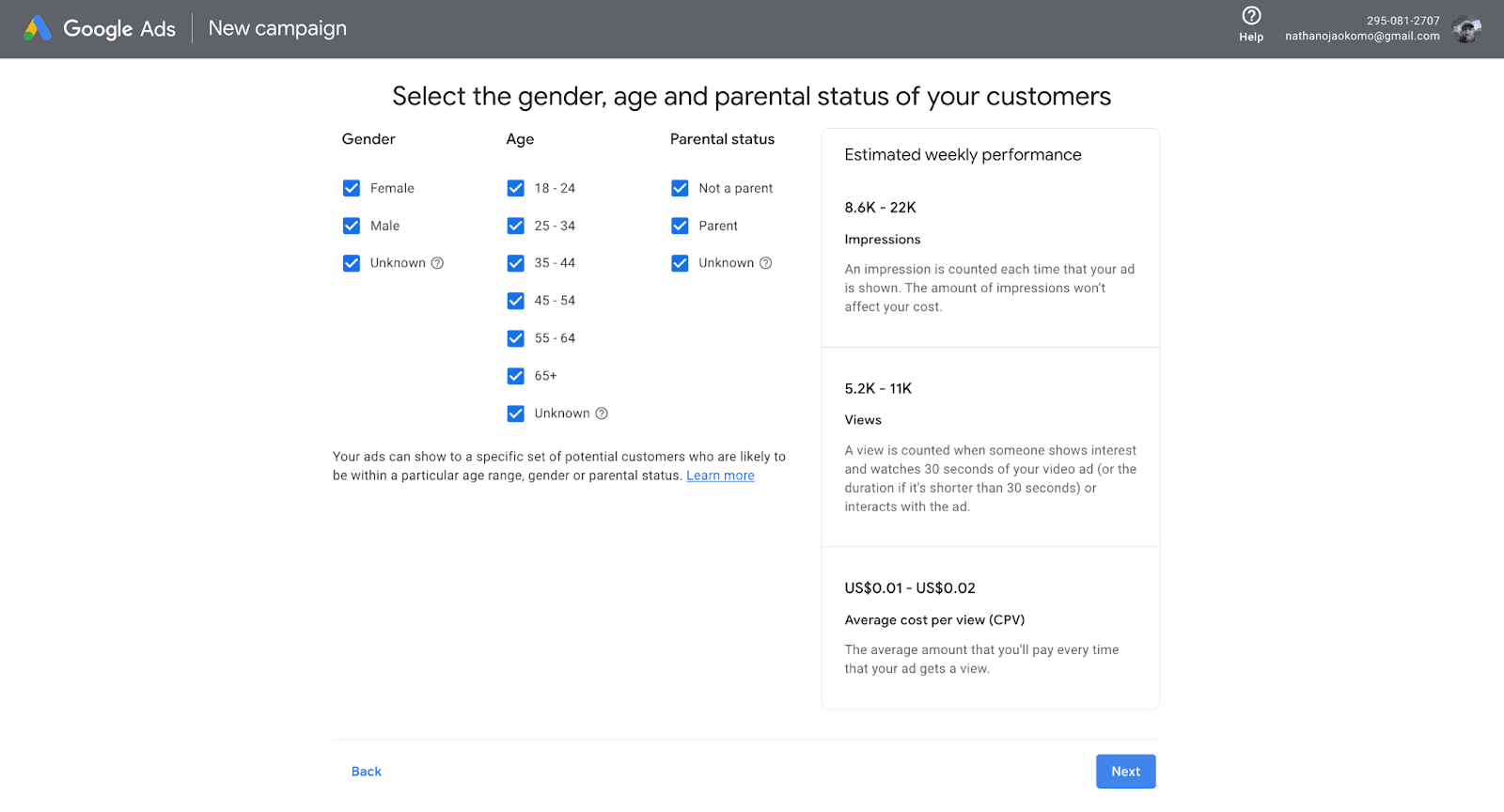Image resolution: width=1504 pixels, height=812 pixels.
Task: Toggle the Unknown gender checkbox
Action: coord(352,263)
